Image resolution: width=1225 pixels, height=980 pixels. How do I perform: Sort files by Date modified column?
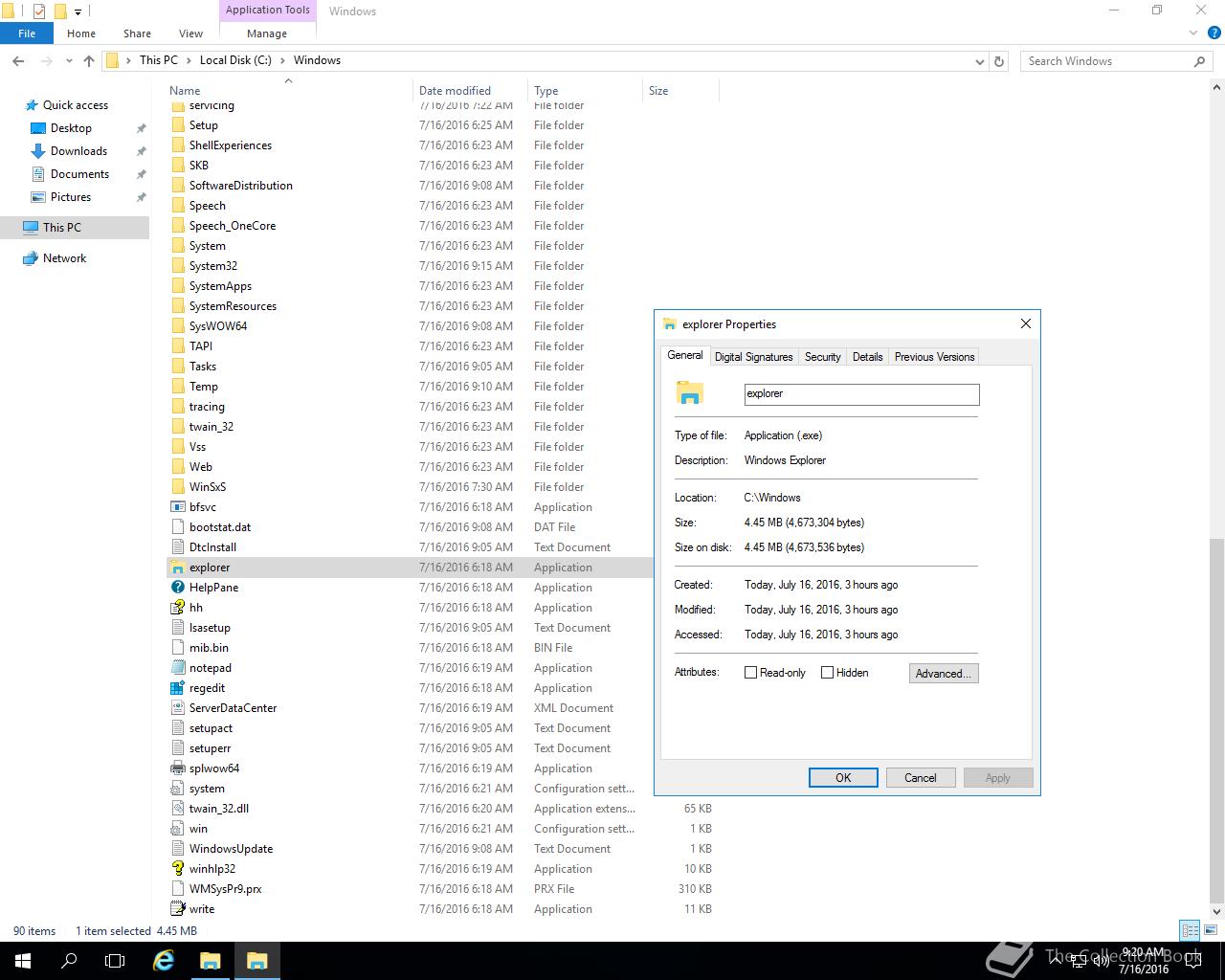pos(469,91)
